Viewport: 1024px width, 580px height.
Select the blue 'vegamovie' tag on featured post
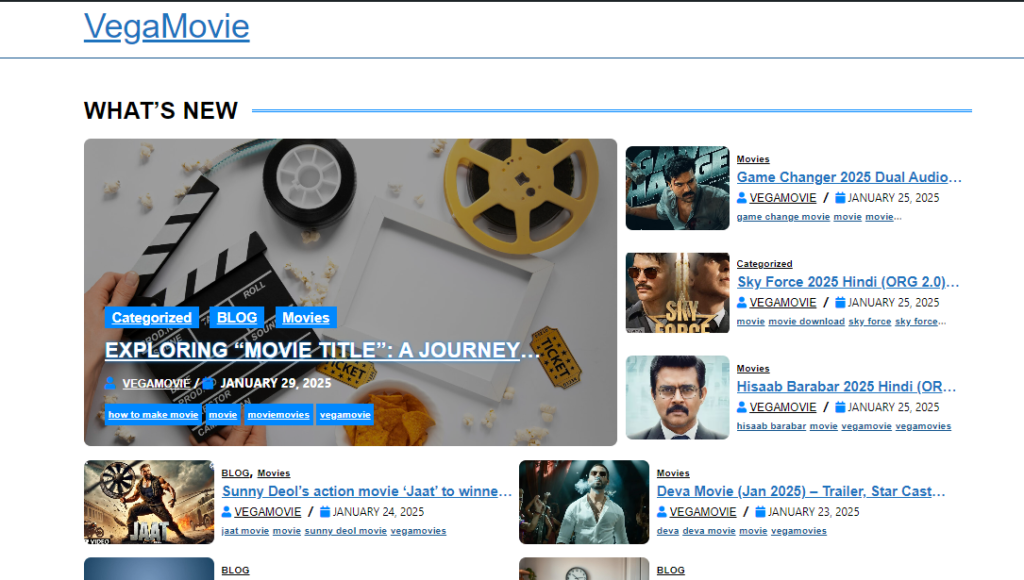click(x=345, y=415)
